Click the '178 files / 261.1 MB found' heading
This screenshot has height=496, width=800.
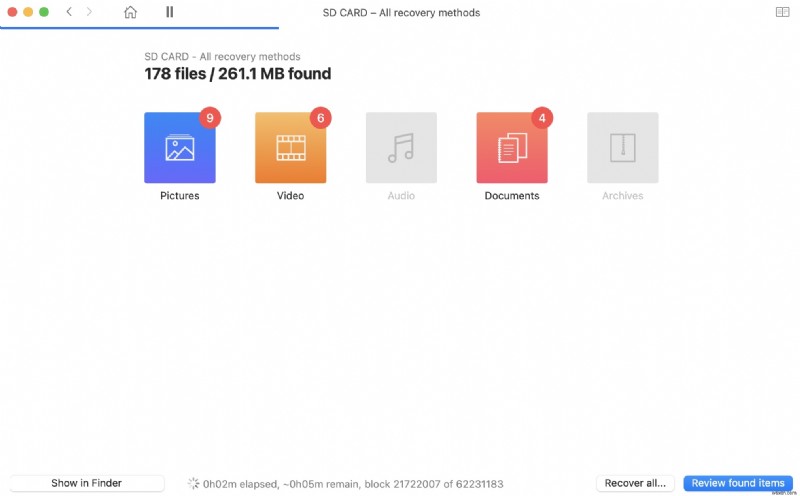[238, 73]
